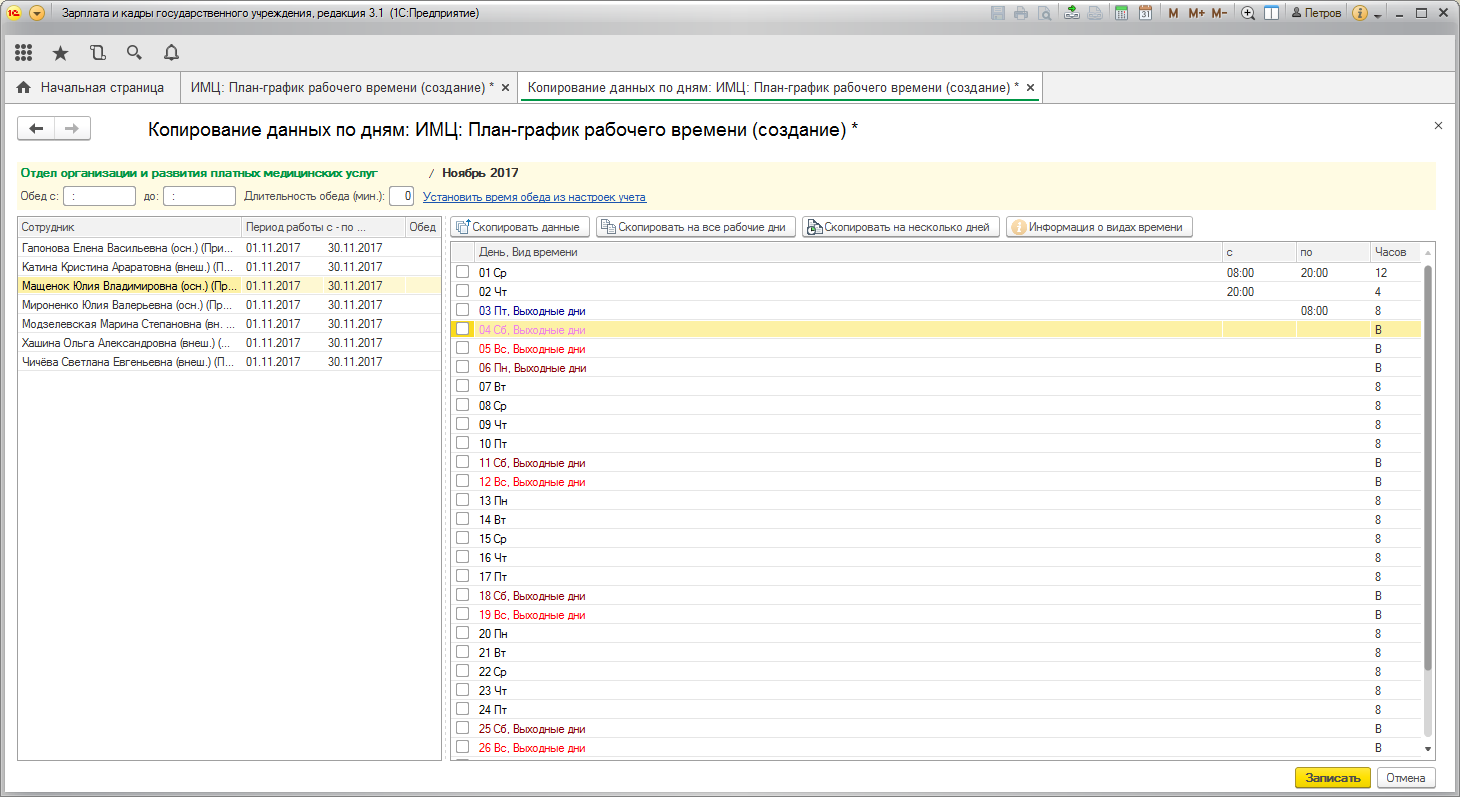The width and height of the screenshot is (1460, 797).
Task: Click the zoom magnifier icon
Action: click(1248, 13)
